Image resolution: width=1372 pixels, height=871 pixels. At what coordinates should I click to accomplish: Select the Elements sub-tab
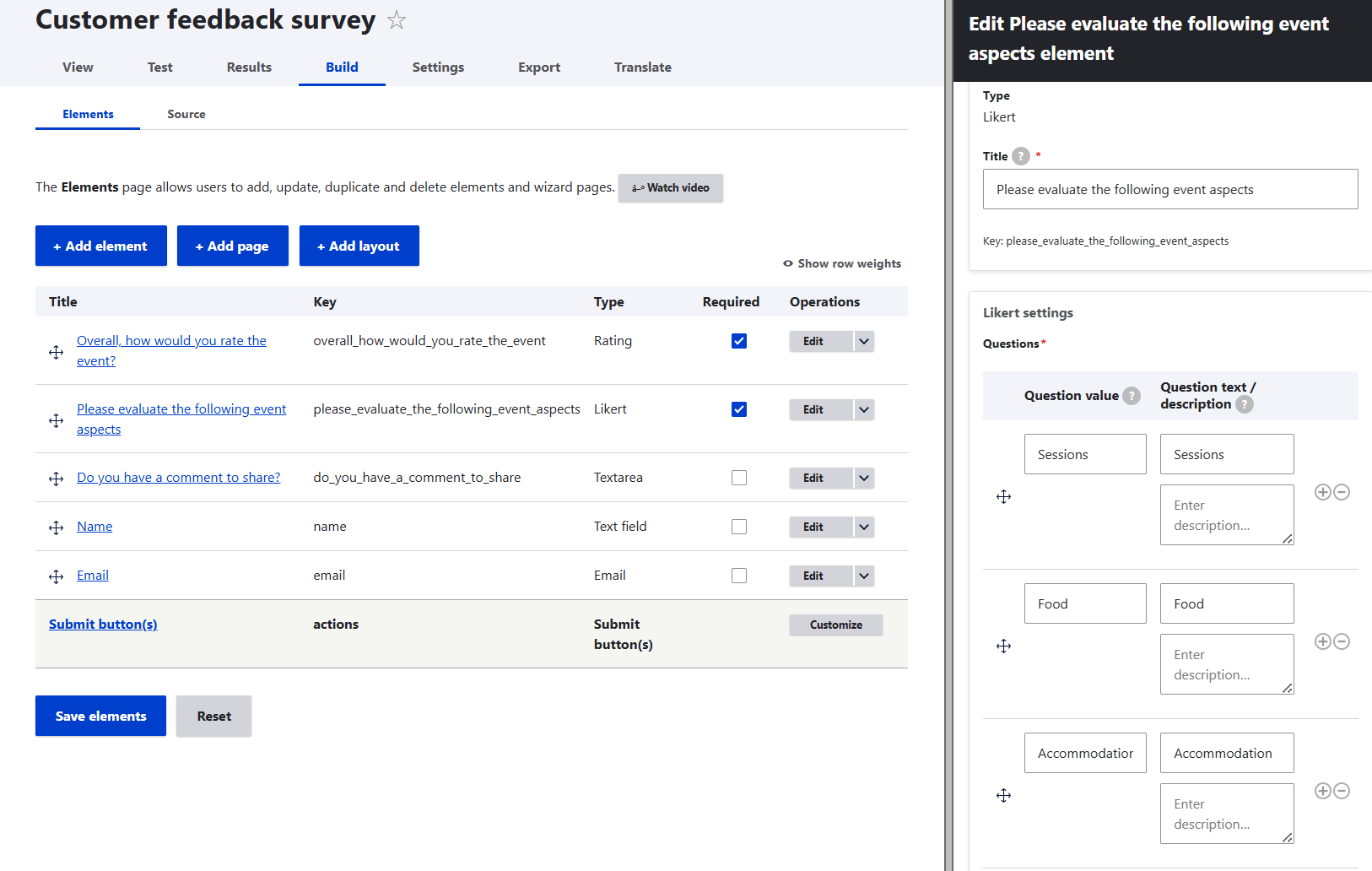coord(88,114)
